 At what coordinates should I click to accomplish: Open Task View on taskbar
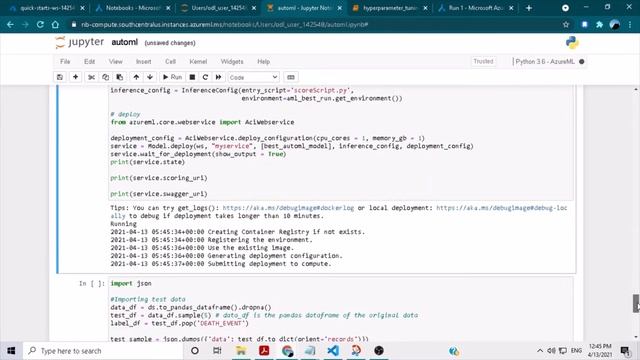(217, 351)
